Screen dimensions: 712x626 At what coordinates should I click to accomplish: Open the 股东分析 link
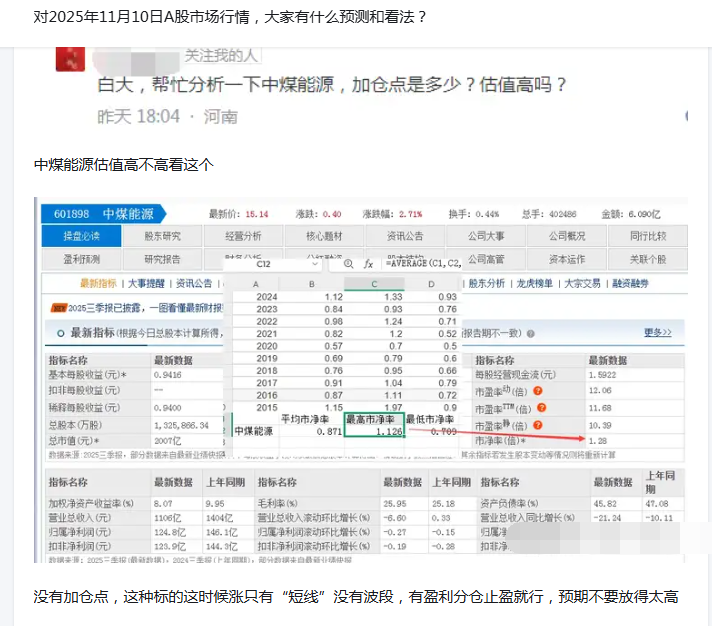tap(486, 284)
